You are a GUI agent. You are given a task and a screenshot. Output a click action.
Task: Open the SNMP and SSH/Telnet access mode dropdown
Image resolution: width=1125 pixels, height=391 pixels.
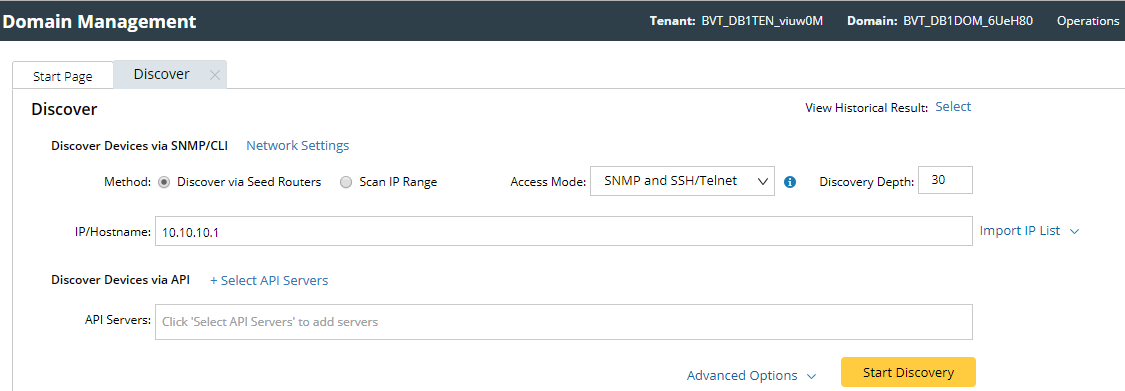coord(682,182)
